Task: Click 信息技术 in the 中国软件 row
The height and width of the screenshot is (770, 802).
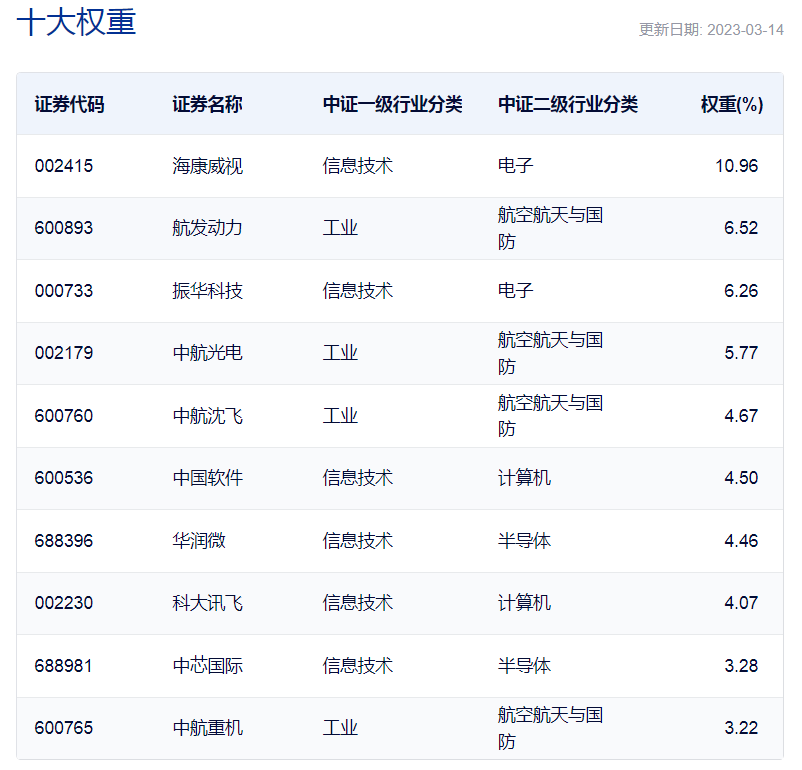Action: 358,477
